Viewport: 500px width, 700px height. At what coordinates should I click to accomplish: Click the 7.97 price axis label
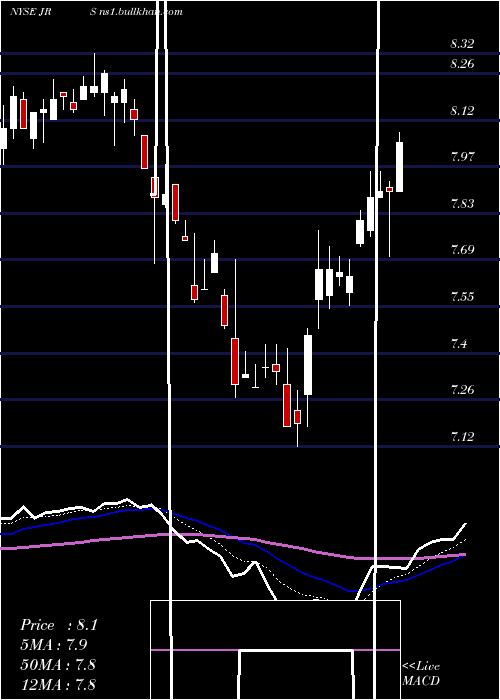click(462, 157)
